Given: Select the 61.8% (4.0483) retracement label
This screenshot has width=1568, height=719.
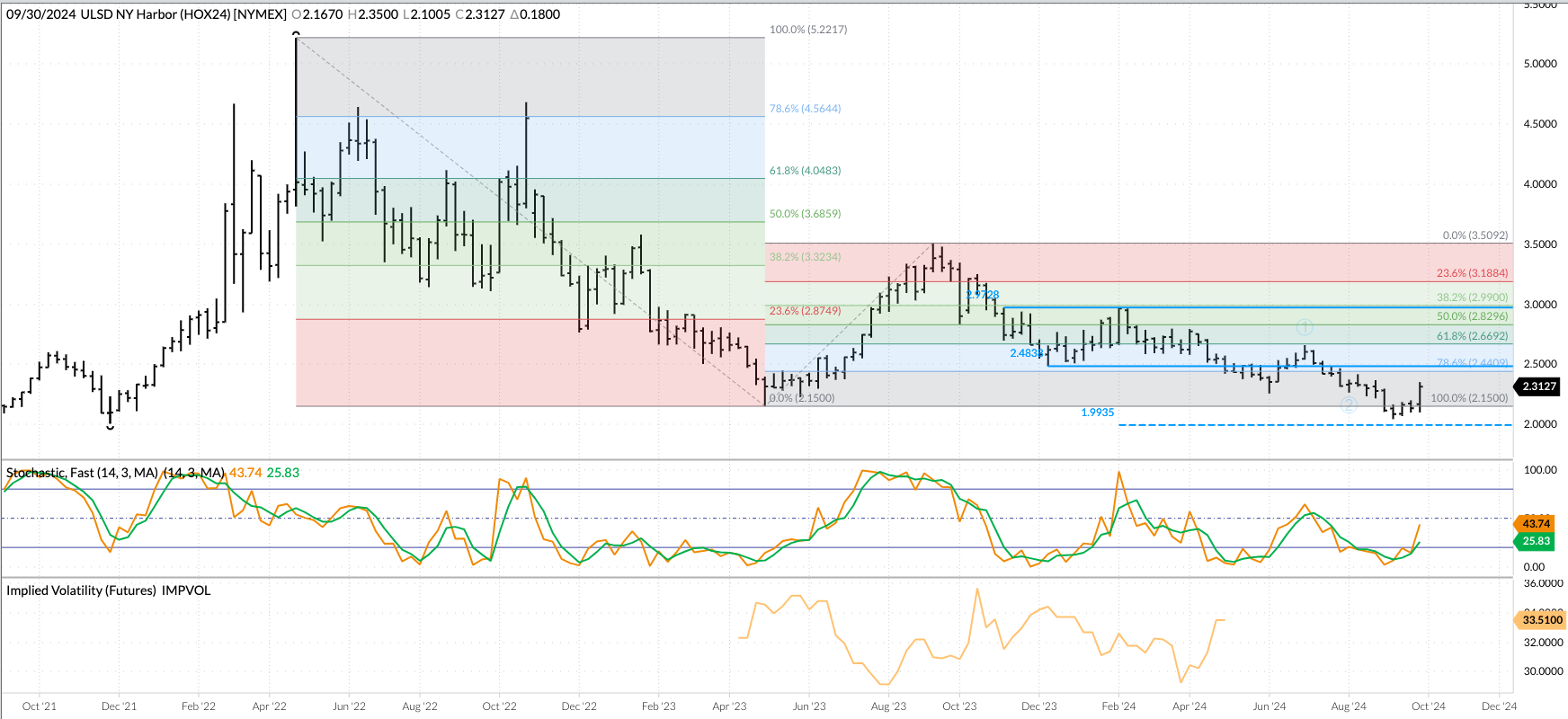Looking at the screenshot, I should pos(805,171).
